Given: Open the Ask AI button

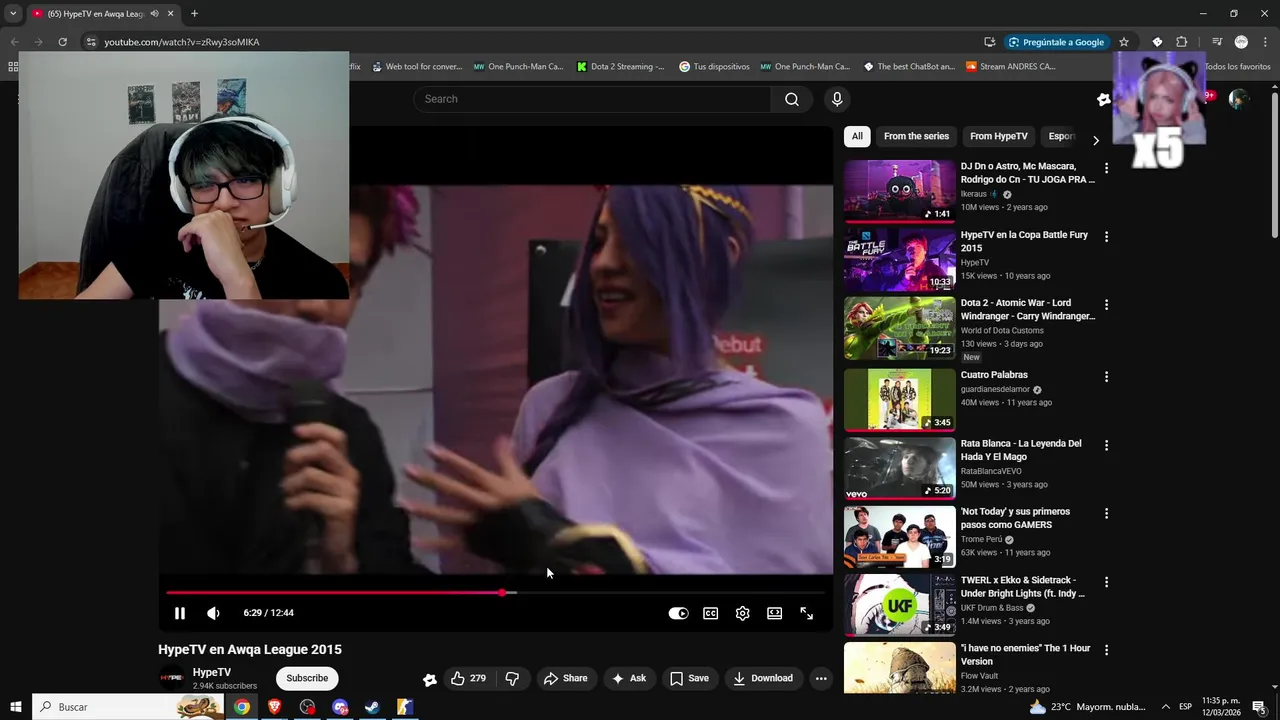Looking at the screenshot, I should (629, 678).
